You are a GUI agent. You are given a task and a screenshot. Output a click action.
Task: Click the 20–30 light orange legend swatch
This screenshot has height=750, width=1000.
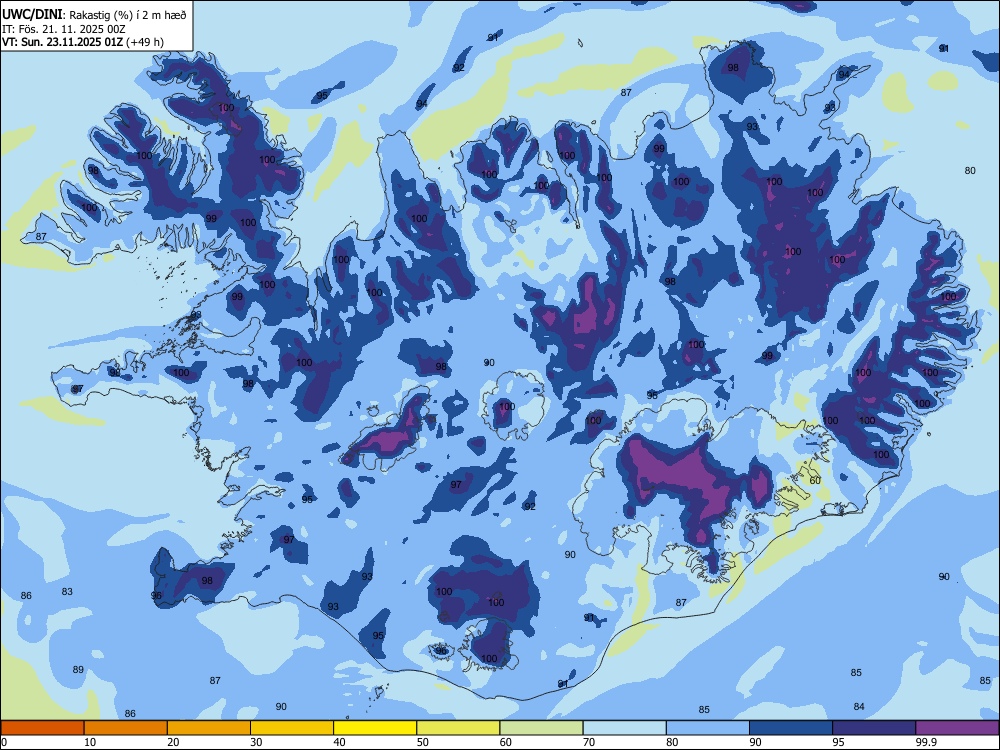tap(209, 728)
